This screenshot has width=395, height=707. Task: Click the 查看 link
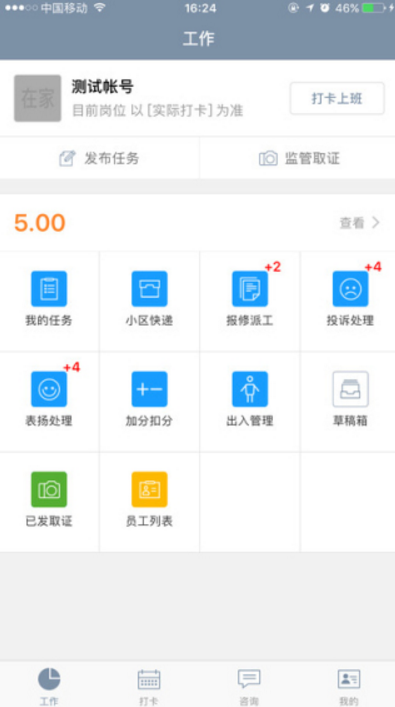352,223
